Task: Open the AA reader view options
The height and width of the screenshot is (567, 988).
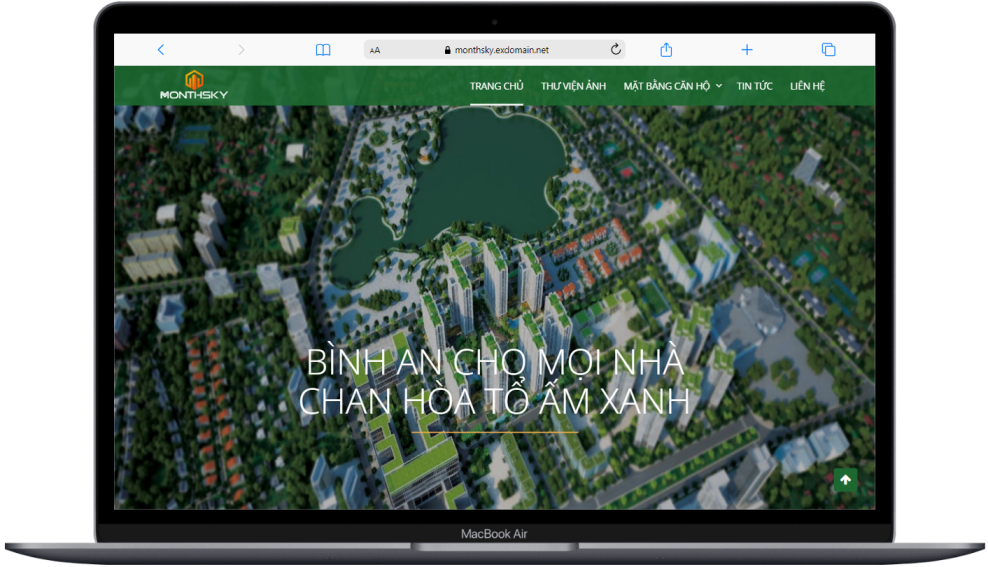Action: (x=375, y=50)
